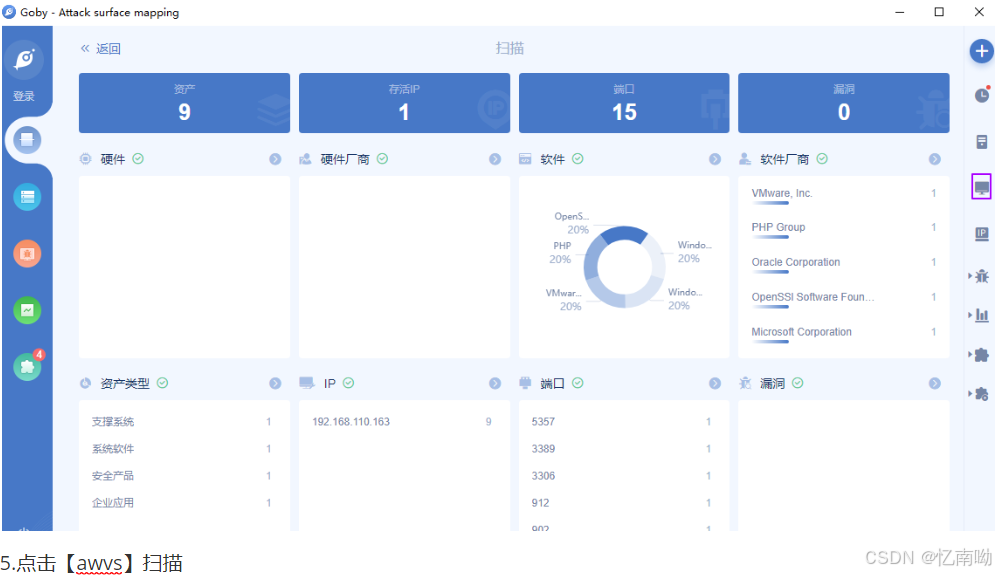Click green check next to 端口 heading
996x575 pixels.
click(577, 383)
